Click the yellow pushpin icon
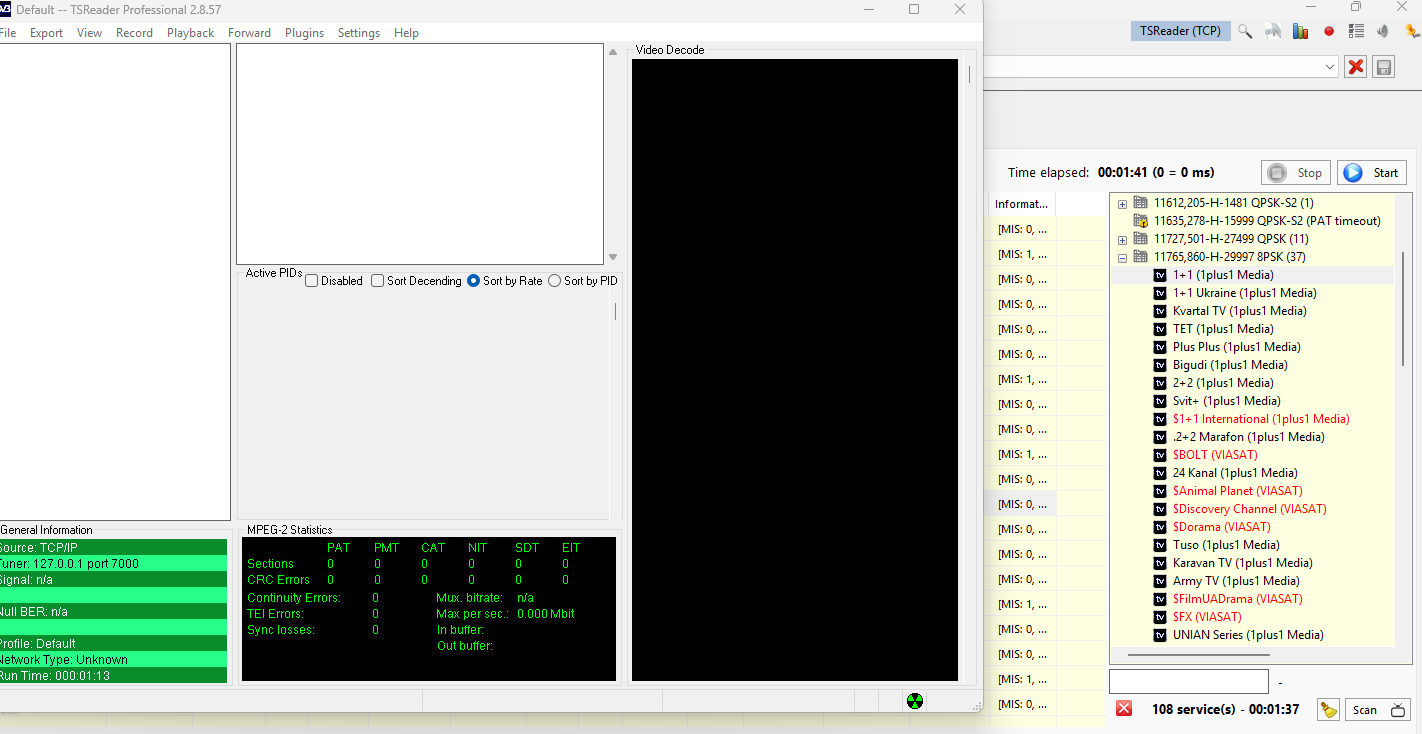The width and height of the screenshot is (1422, 734). [x=1412, y=31]
